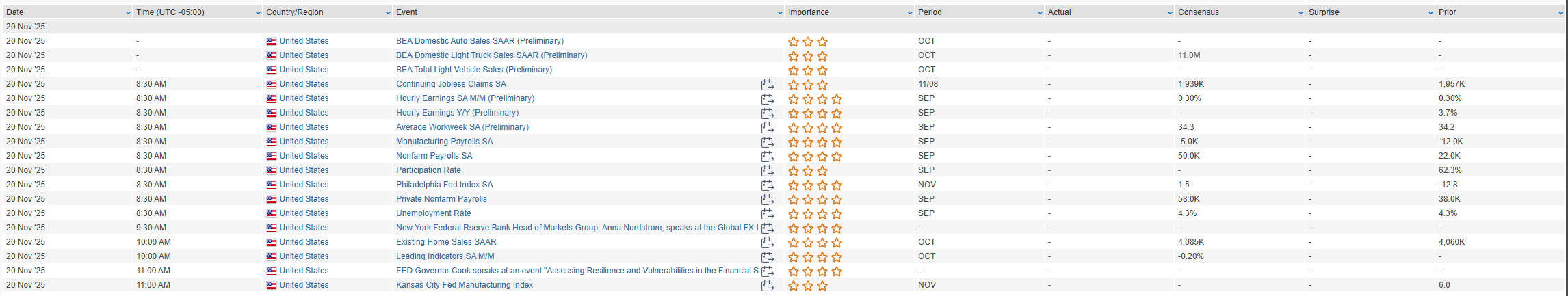
Task: Open the Date column filter dropdown
Action: click(128, 13)
